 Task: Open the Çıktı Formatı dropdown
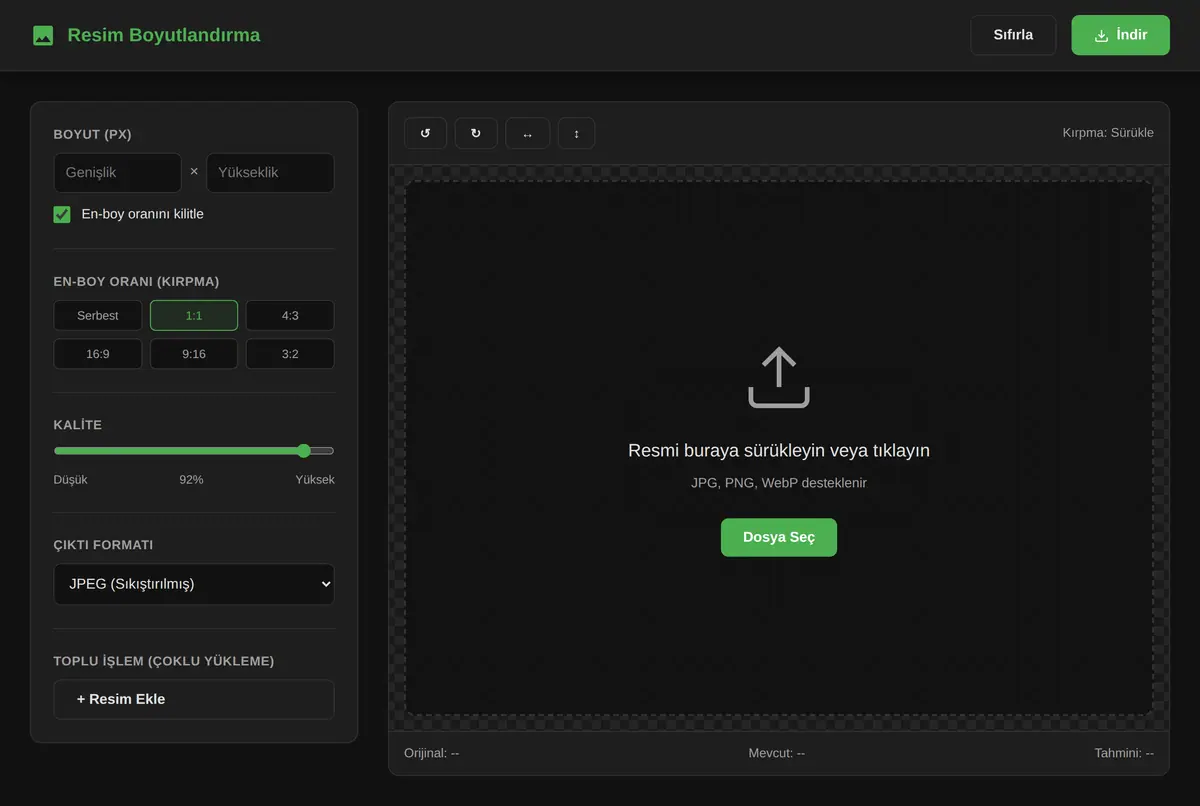194,584
